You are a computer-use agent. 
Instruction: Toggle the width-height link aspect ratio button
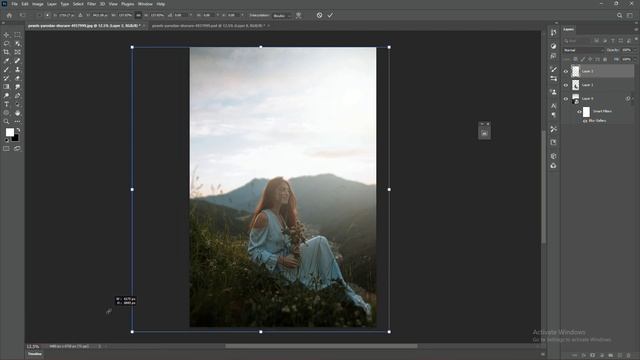point(138,16)
